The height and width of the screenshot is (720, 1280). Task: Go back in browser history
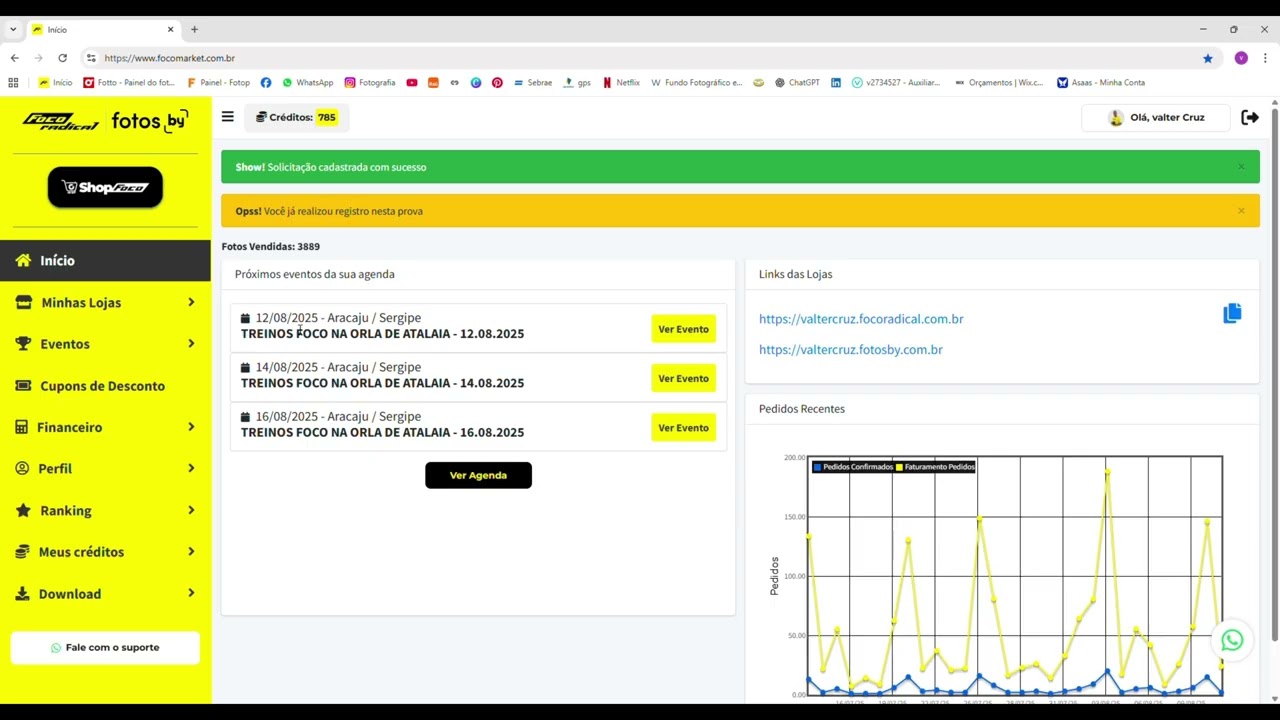(x=14, y=58)
